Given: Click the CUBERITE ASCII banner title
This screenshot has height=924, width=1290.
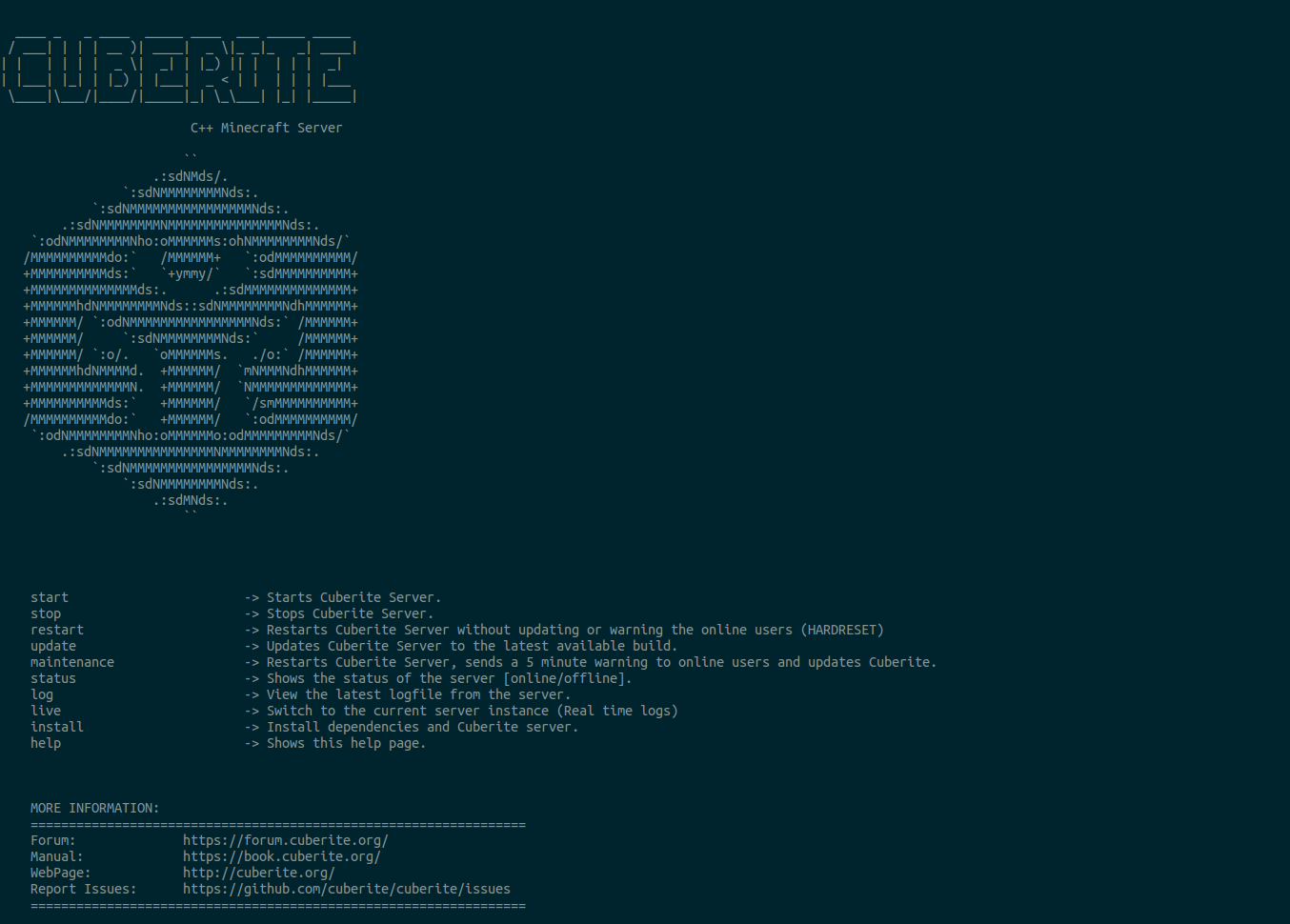Looking at the screenshot, I should [180, 67].
